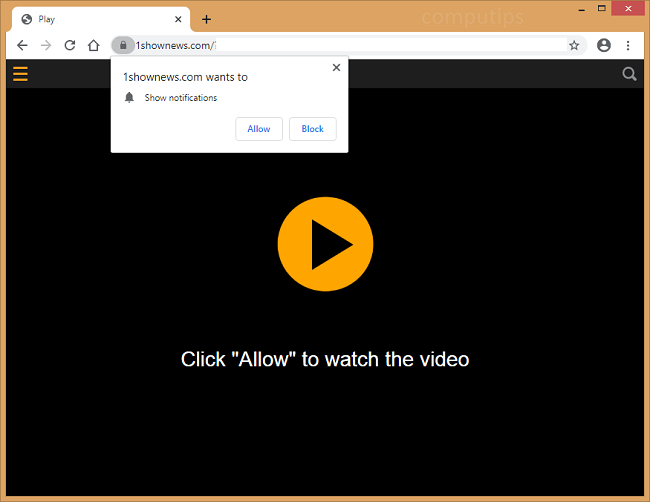650x502 pixels.
Task: Click the lock site info icon
Action: click(x=122, y=45)
